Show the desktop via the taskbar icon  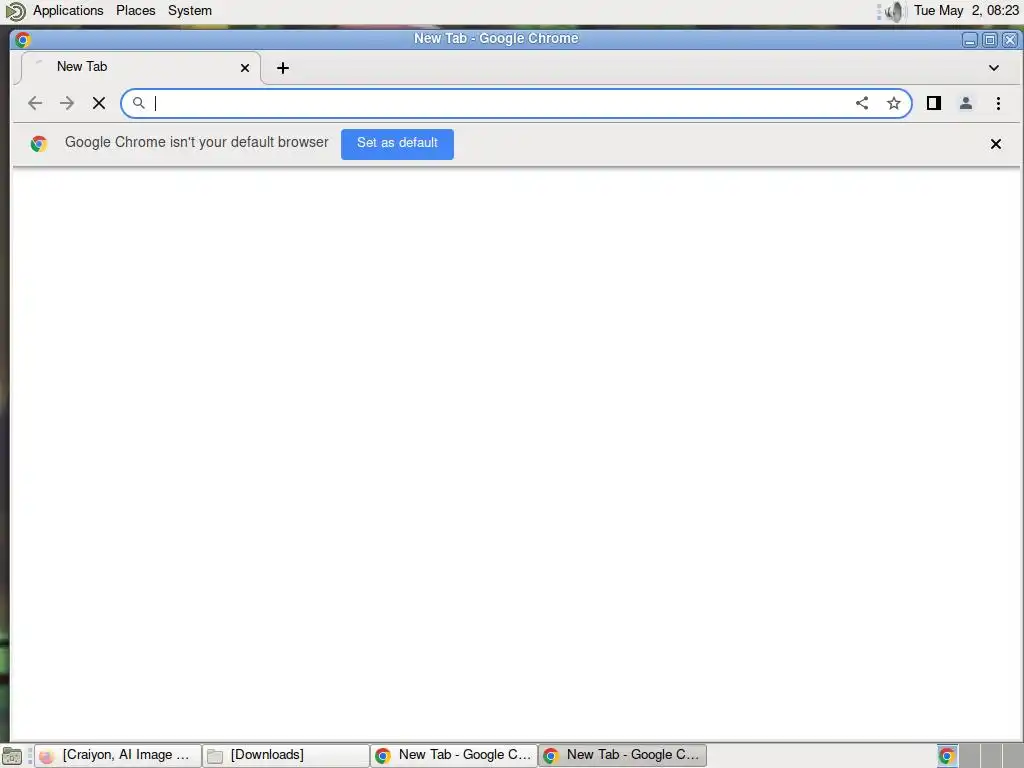12,756
